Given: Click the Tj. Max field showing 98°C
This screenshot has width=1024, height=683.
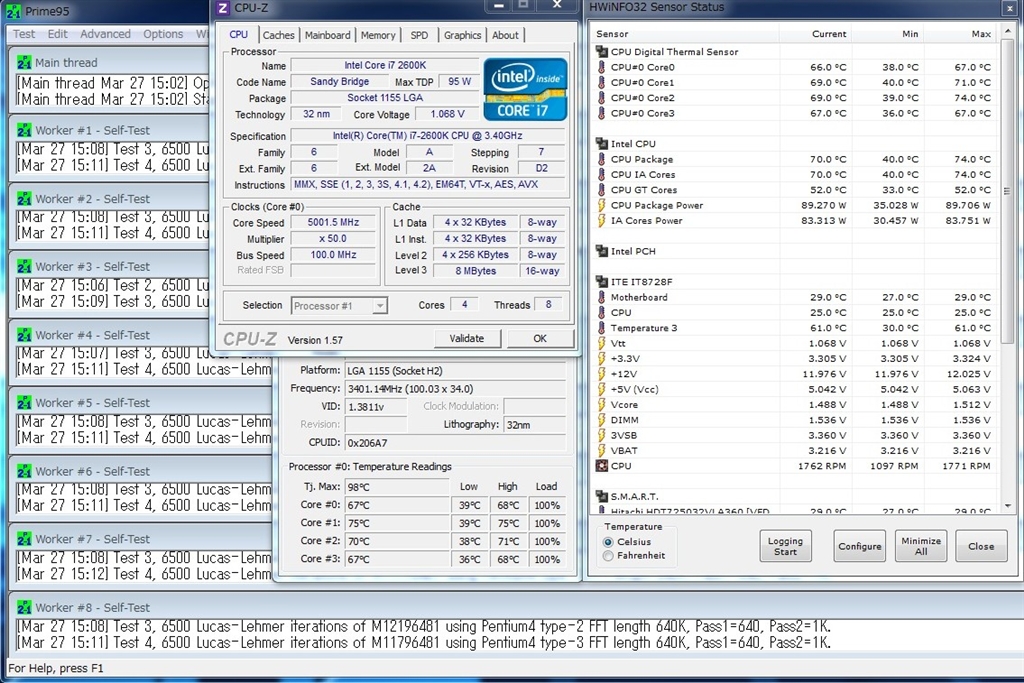Looking at the screenshot, I should 397,487.
